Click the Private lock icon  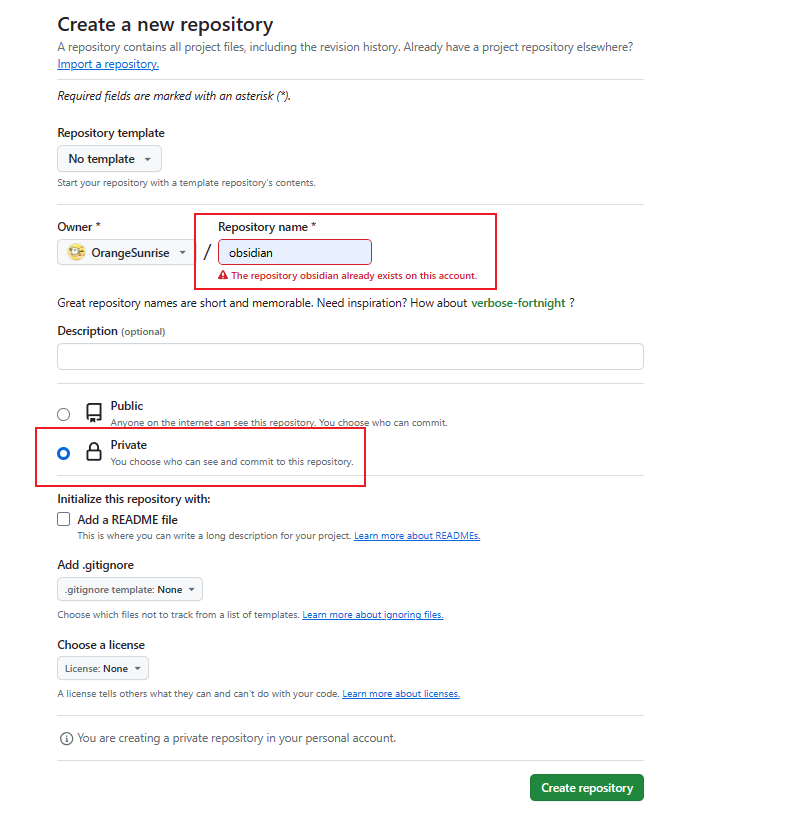[x=94, y=452]
